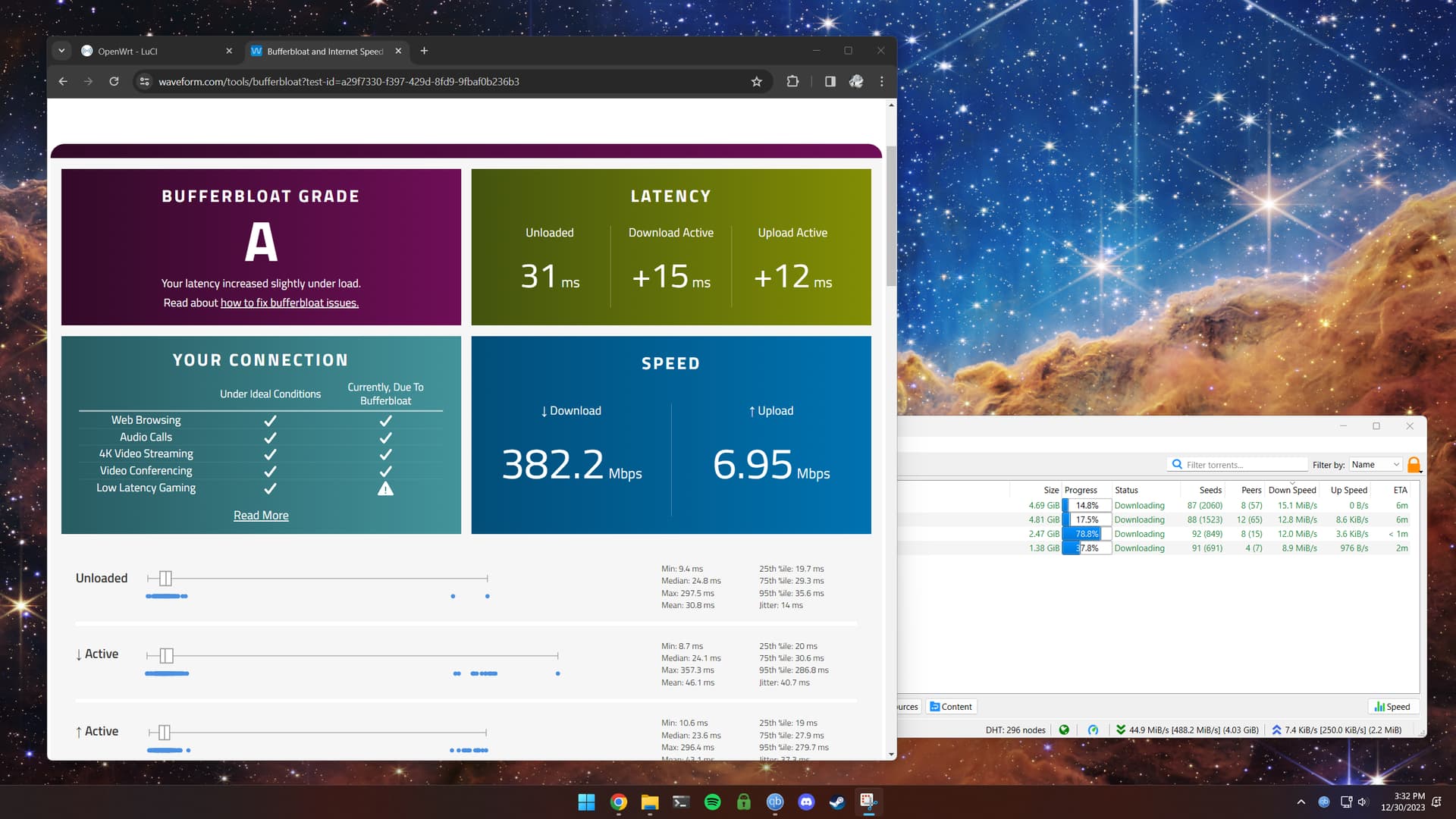Toggle alternative speed limits gauge icon

tap(1093, 730)
